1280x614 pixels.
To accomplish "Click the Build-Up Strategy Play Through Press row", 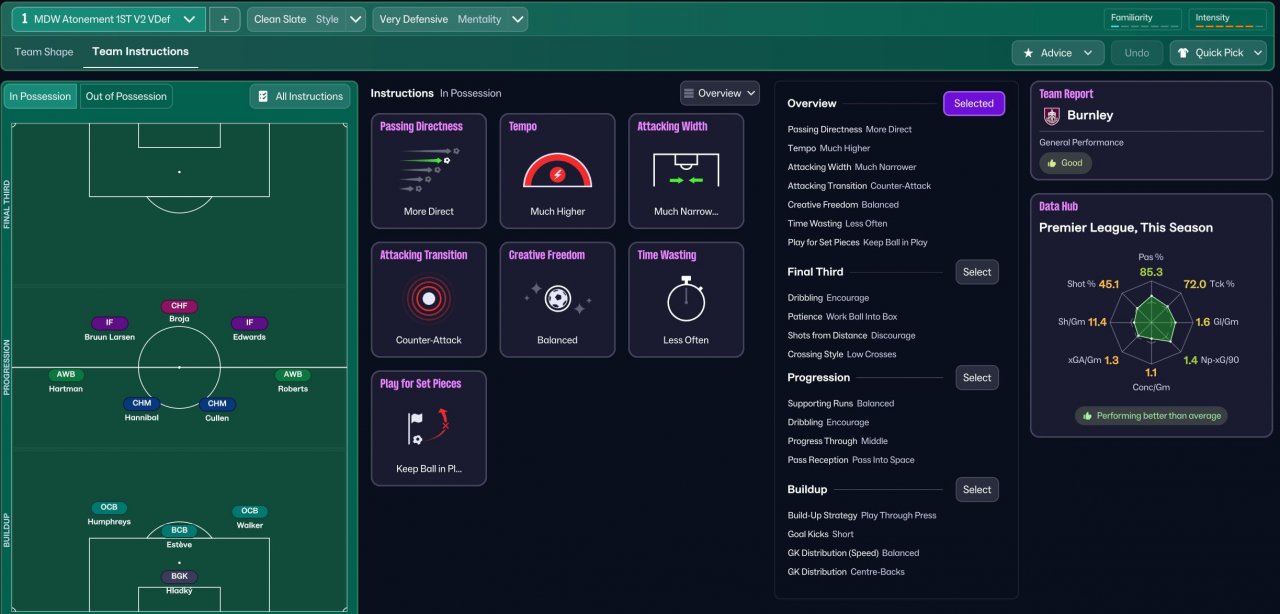I will tap(862, 516).
